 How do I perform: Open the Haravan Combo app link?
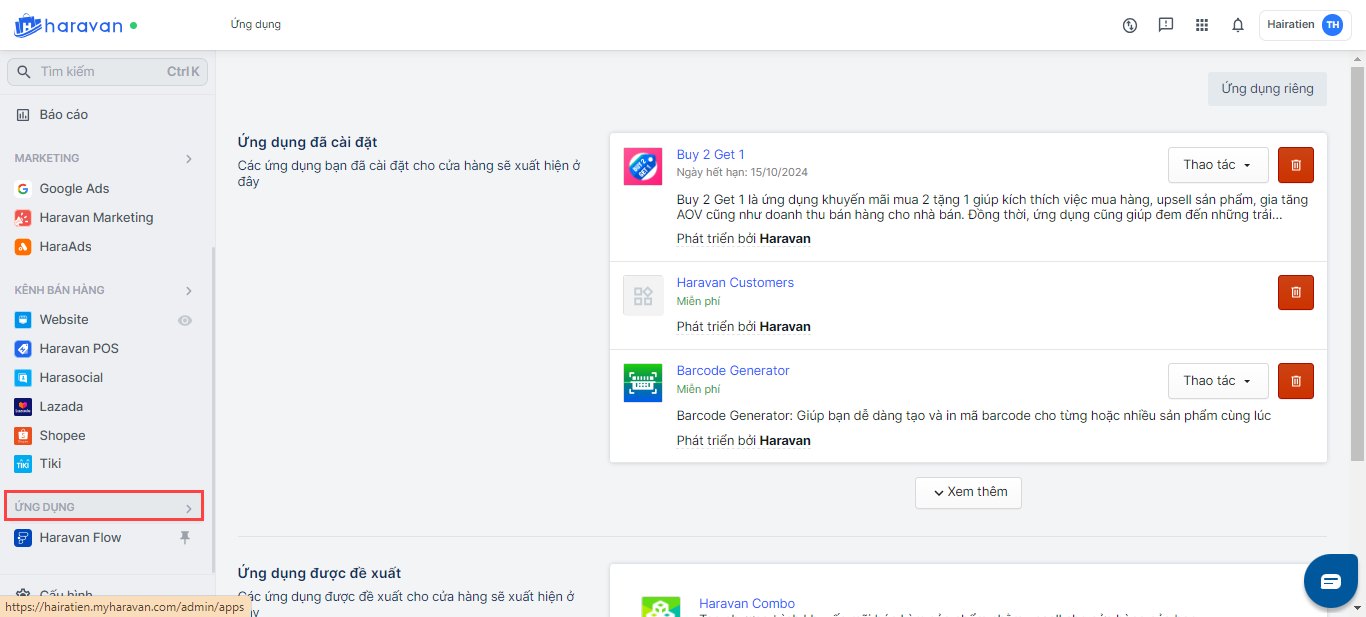point(747,603)
